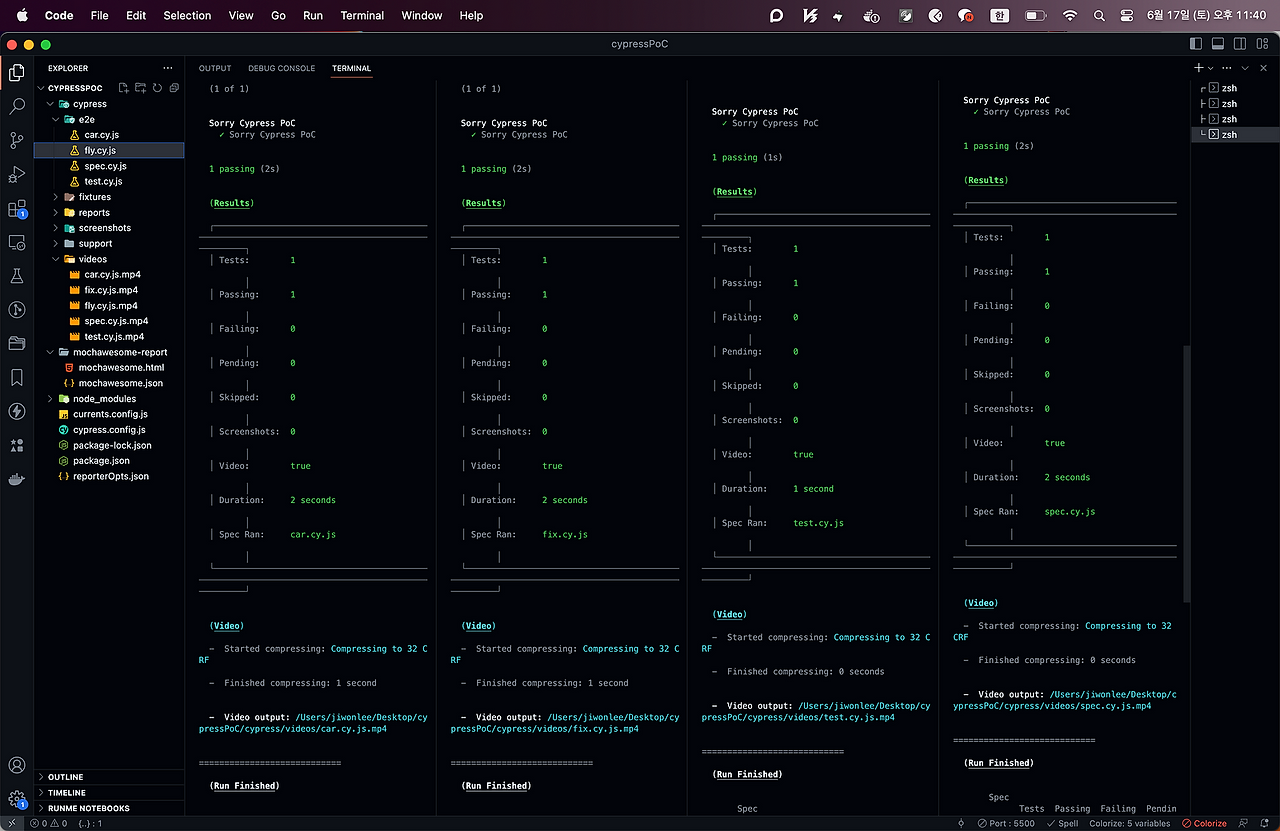The height and width of the screenshot is (831, 1280).
Task: Switch to the OUTPUT tab
Action: point(215,68)
